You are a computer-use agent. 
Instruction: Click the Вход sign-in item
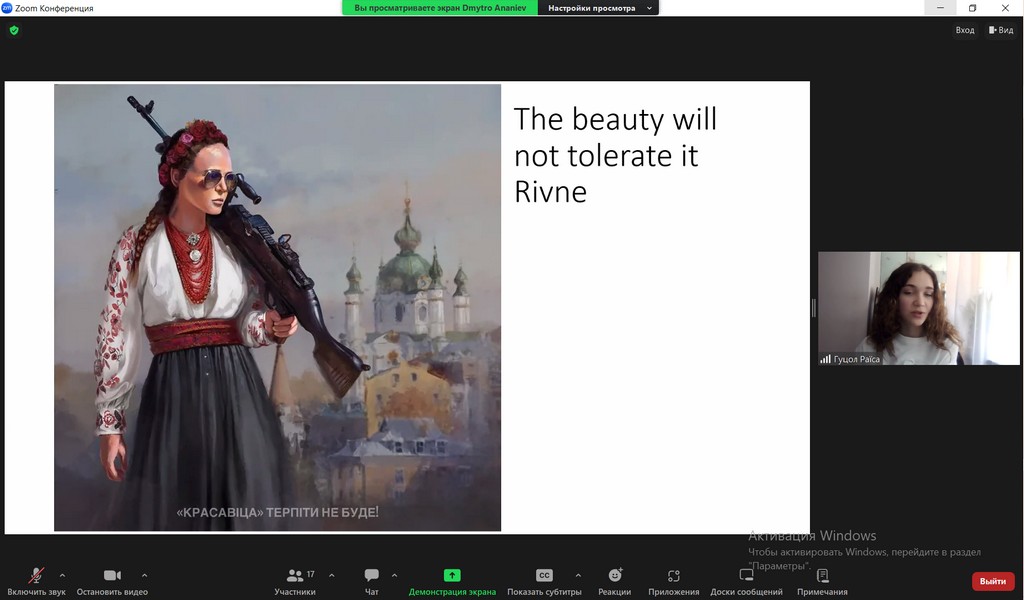pos(964,30)
